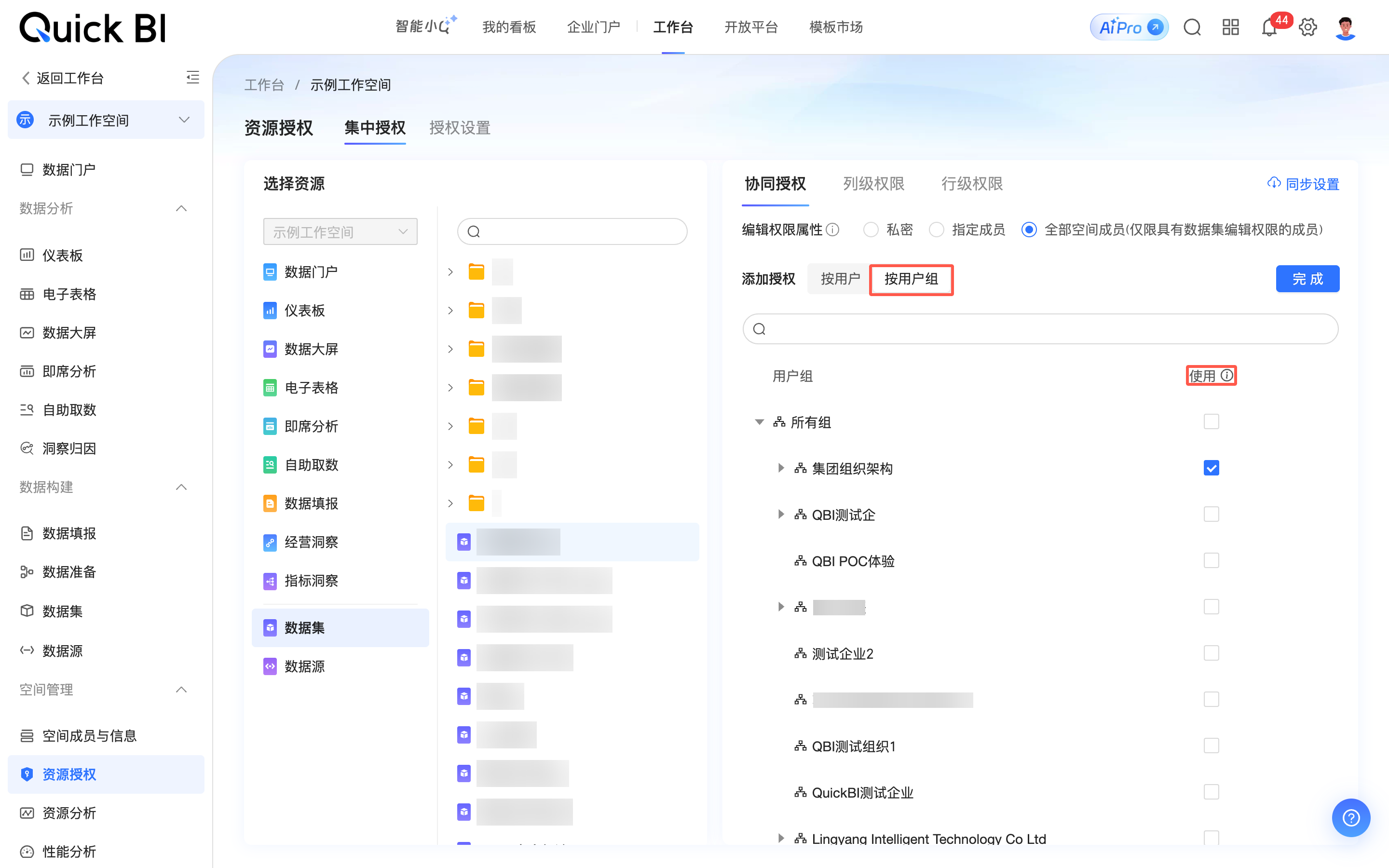Click 返回工作台 back link
Viewport: 1389px width, 868px height.
coord(63,78)
